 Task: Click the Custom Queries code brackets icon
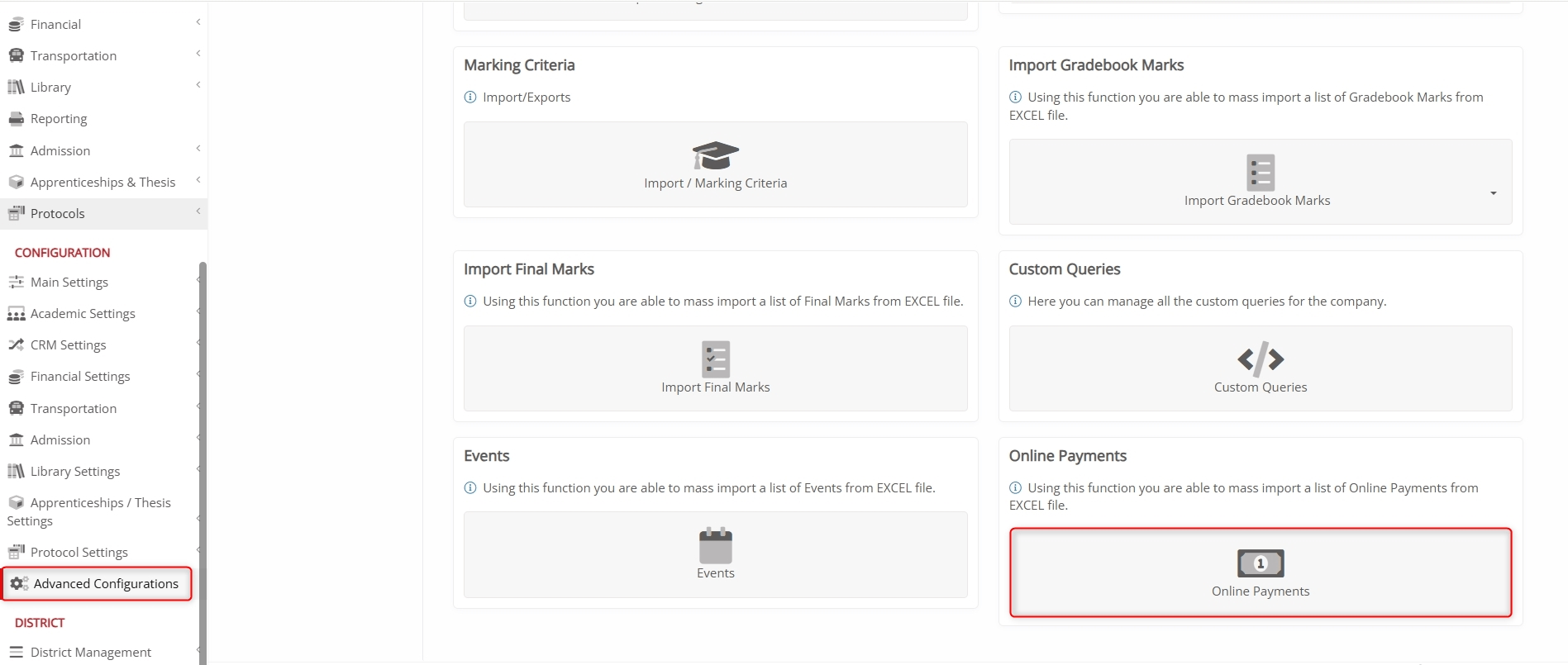[x=1260, y=359]
